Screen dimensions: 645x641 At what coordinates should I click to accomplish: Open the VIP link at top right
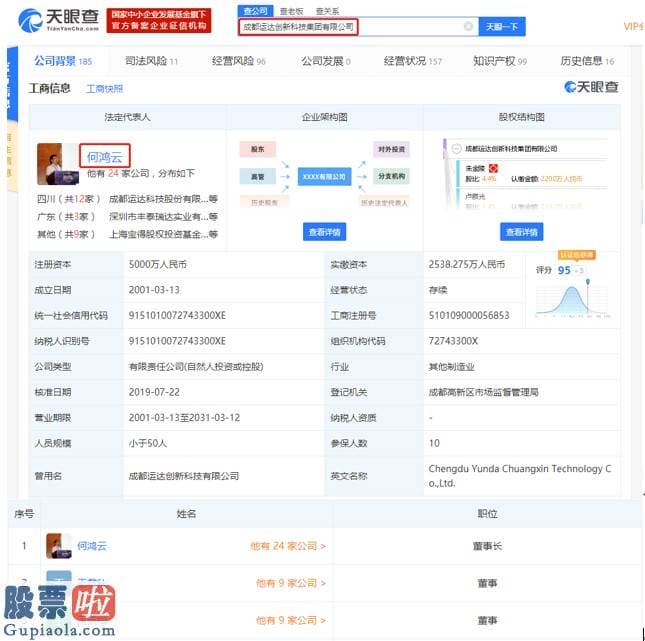coord(633,26)
